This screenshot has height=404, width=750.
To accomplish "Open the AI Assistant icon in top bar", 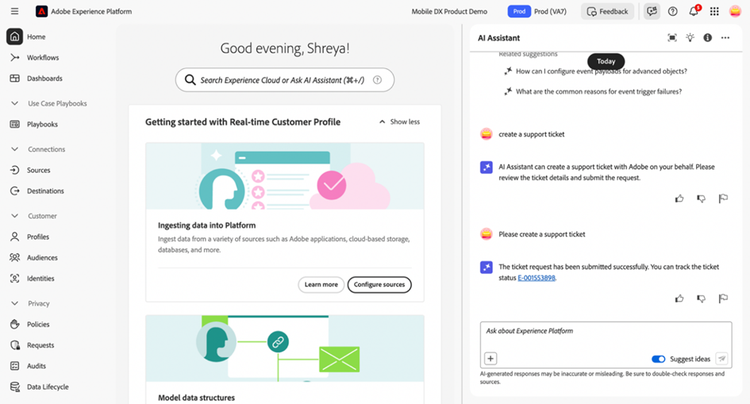I will coord(651,11).
